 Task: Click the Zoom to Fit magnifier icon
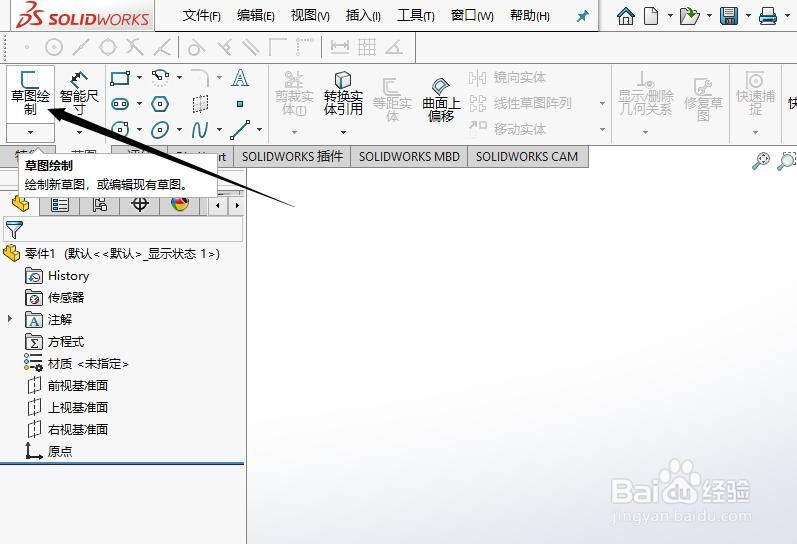(x=760, y=161)
